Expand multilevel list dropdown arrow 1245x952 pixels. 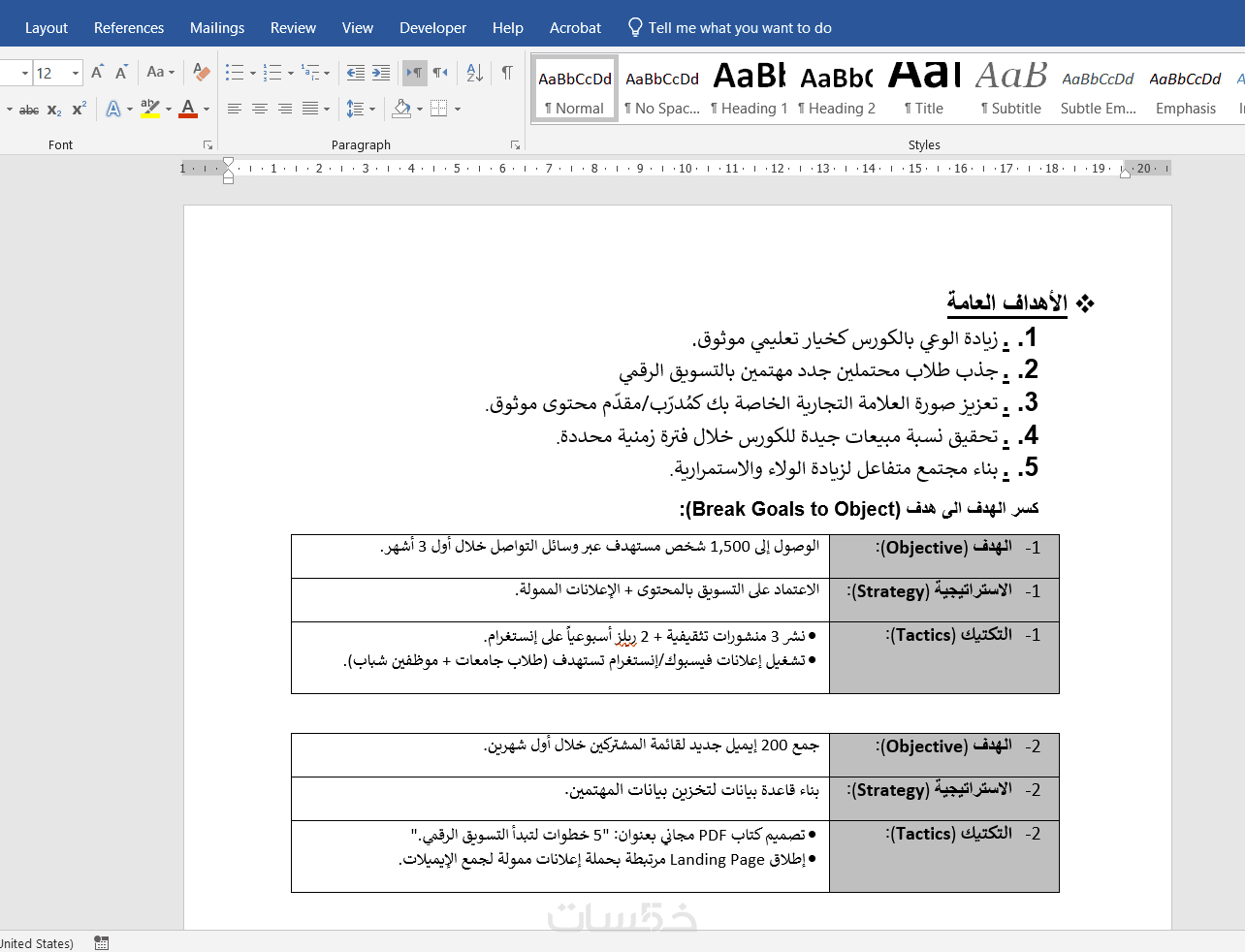(x=327, y=73)
